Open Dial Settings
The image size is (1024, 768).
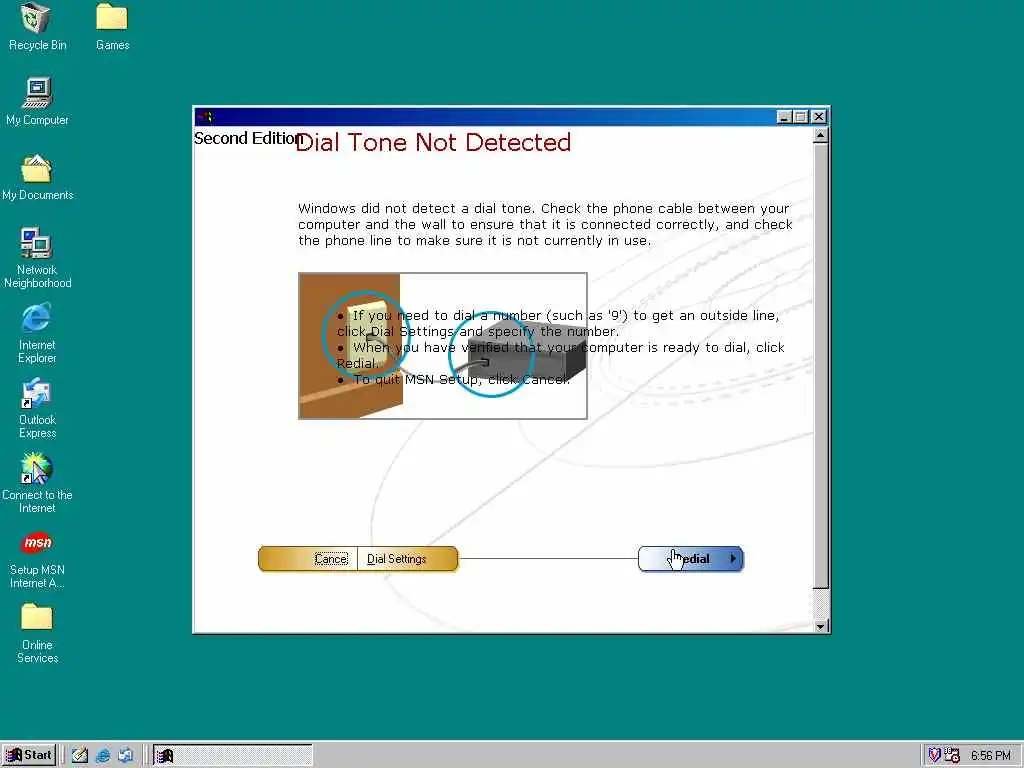396,559
